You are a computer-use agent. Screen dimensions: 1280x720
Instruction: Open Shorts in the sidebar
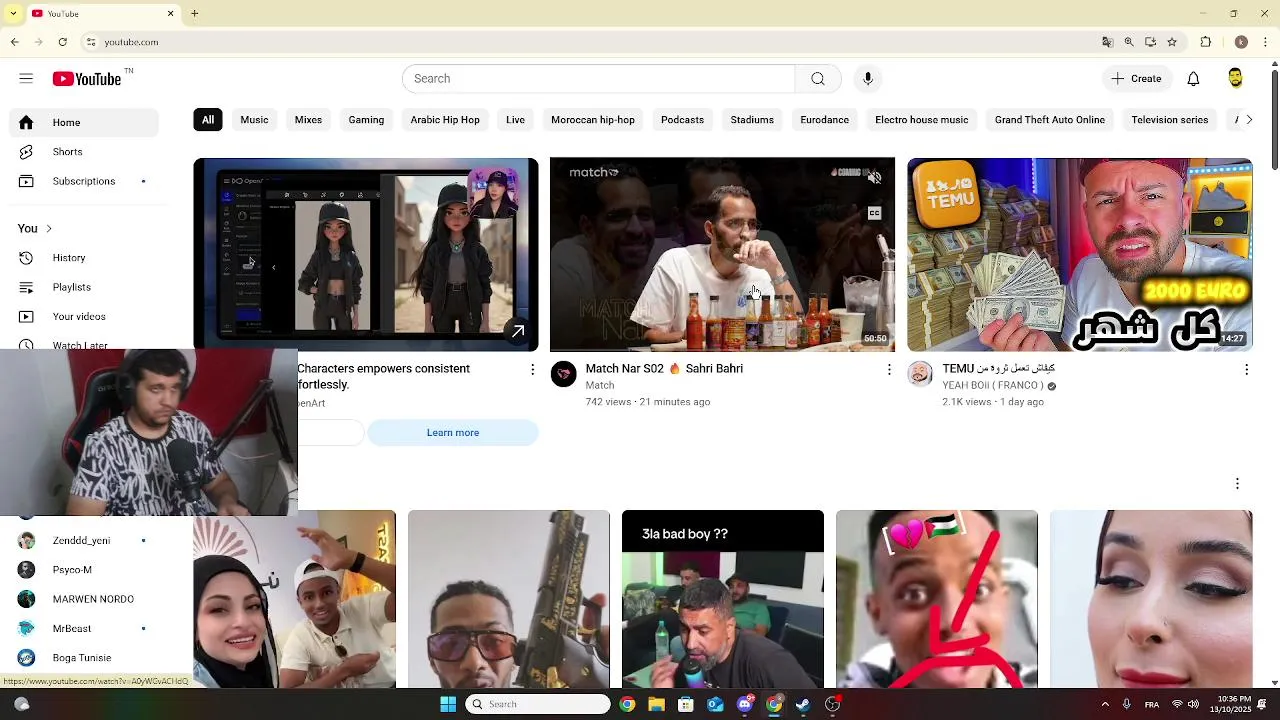click(84, 152)
